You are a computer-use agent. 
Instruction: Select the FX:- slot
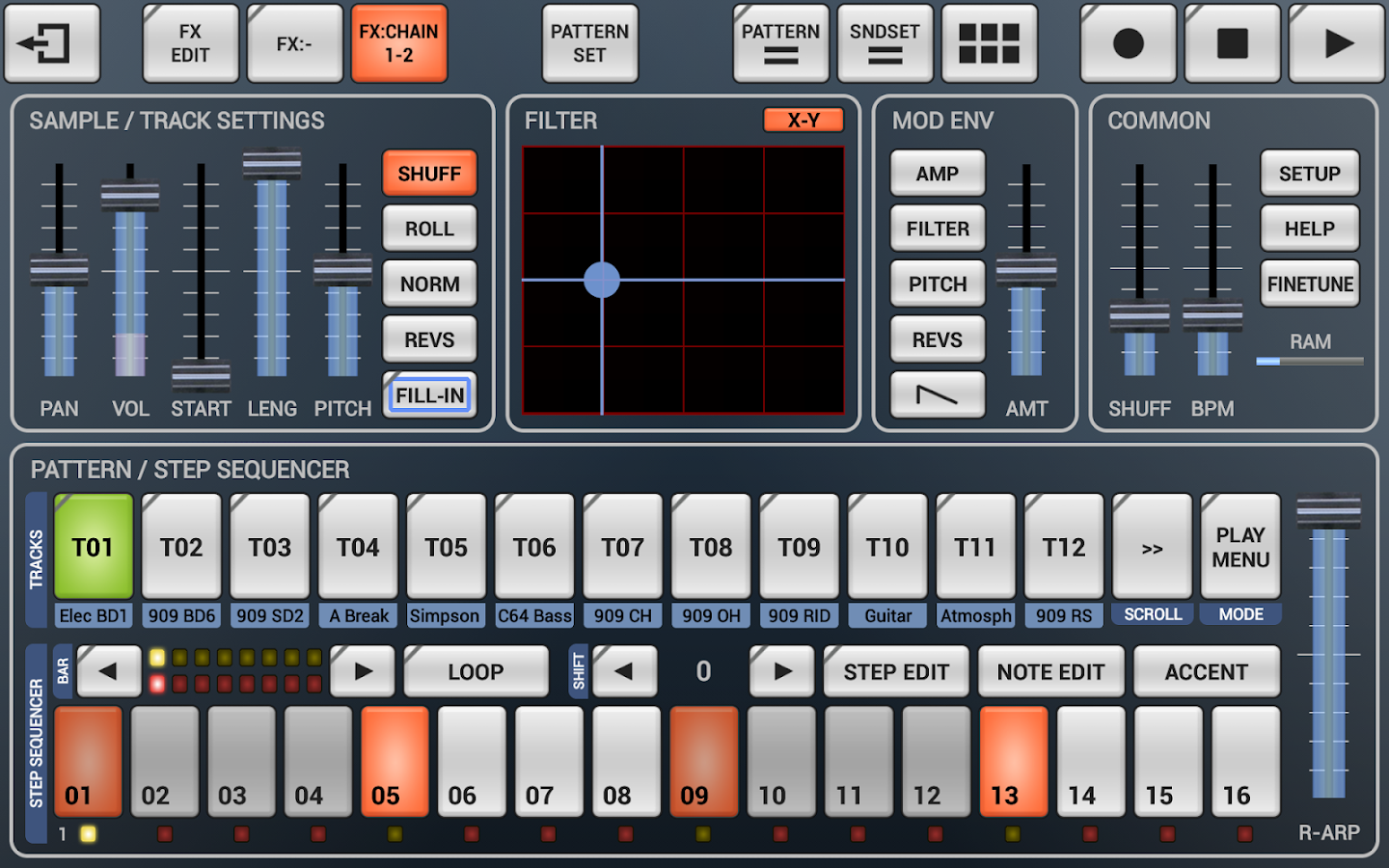coord(294,43)
